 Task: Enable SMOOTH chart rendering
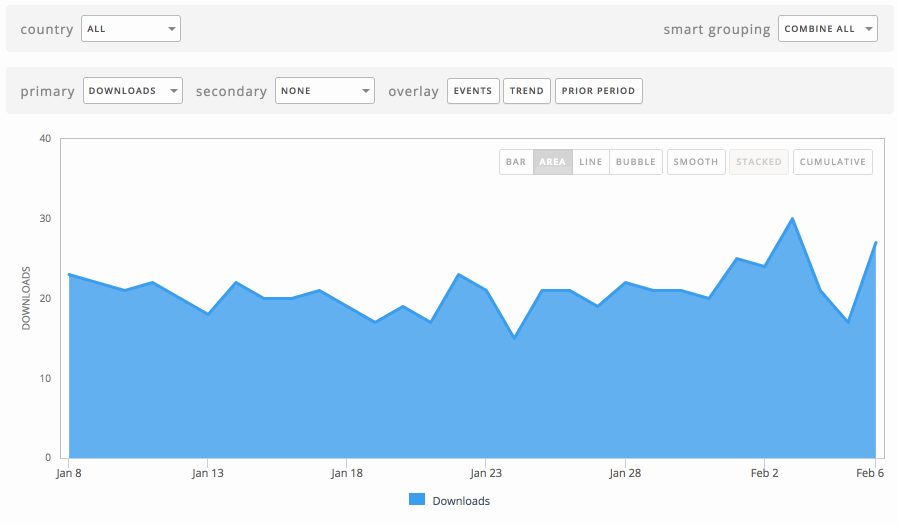click(696, 162)
